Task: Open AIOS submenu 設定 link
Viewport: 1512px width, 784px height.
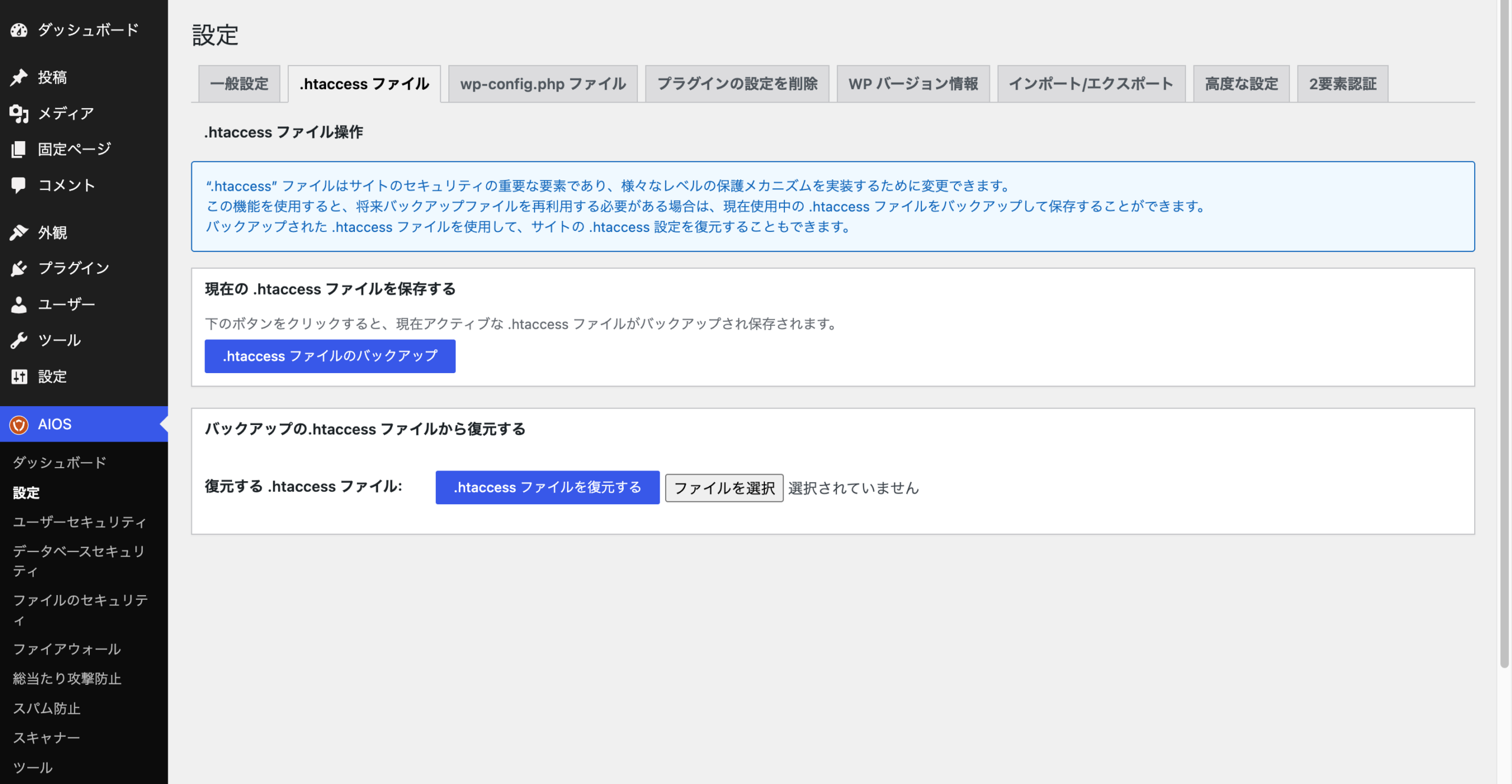Action: pos(27,492)
